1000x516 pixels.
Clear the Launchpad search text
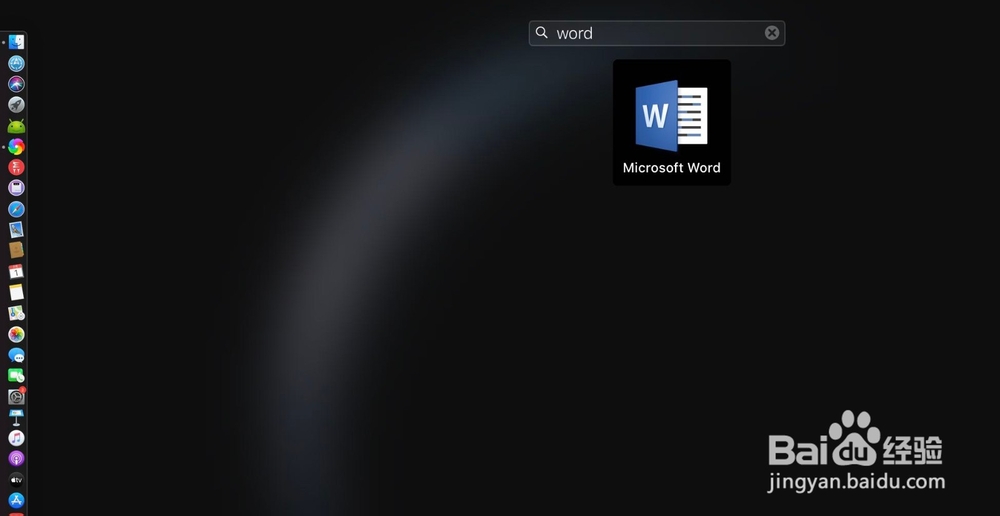(772, 33)
